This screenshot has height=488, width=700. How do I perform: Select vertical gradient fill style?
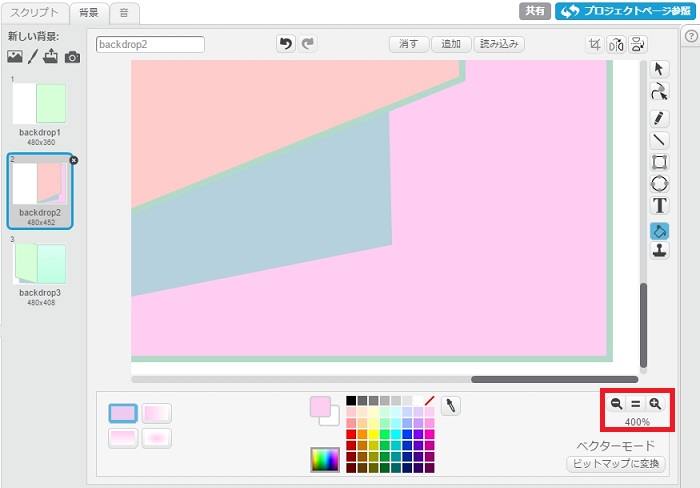point(123,438)
